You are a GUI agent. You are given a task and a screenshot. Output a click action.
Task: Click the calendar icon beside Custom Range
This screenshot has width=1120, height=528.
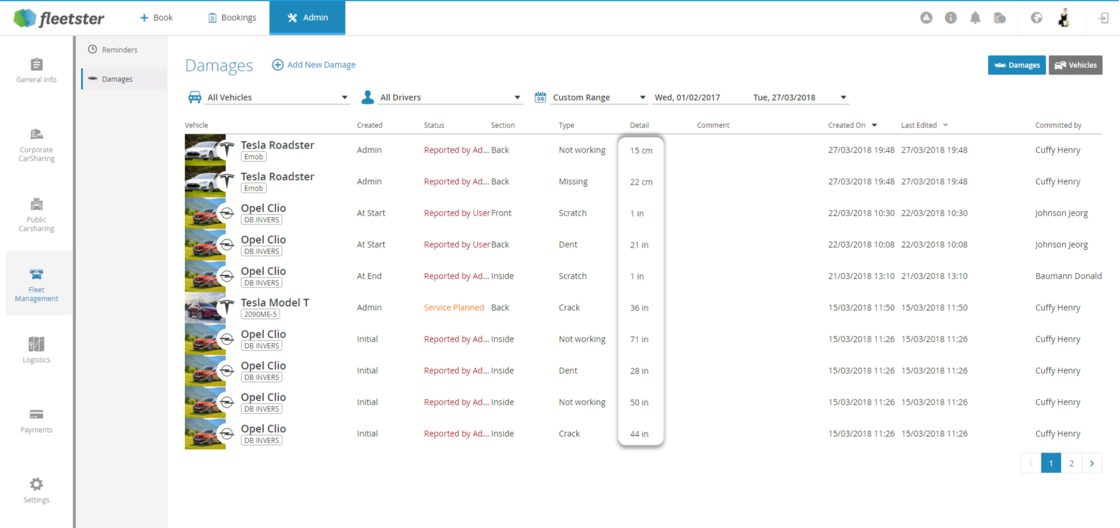541,97
